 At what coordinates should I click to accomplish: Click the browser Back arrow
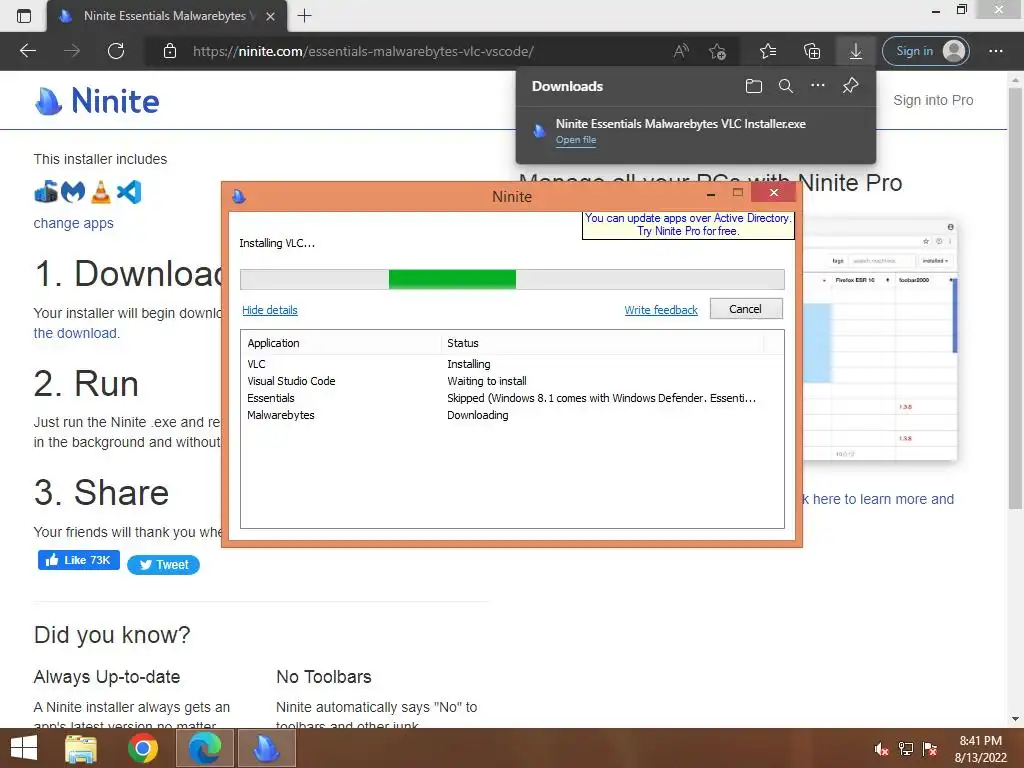[27, 51]
